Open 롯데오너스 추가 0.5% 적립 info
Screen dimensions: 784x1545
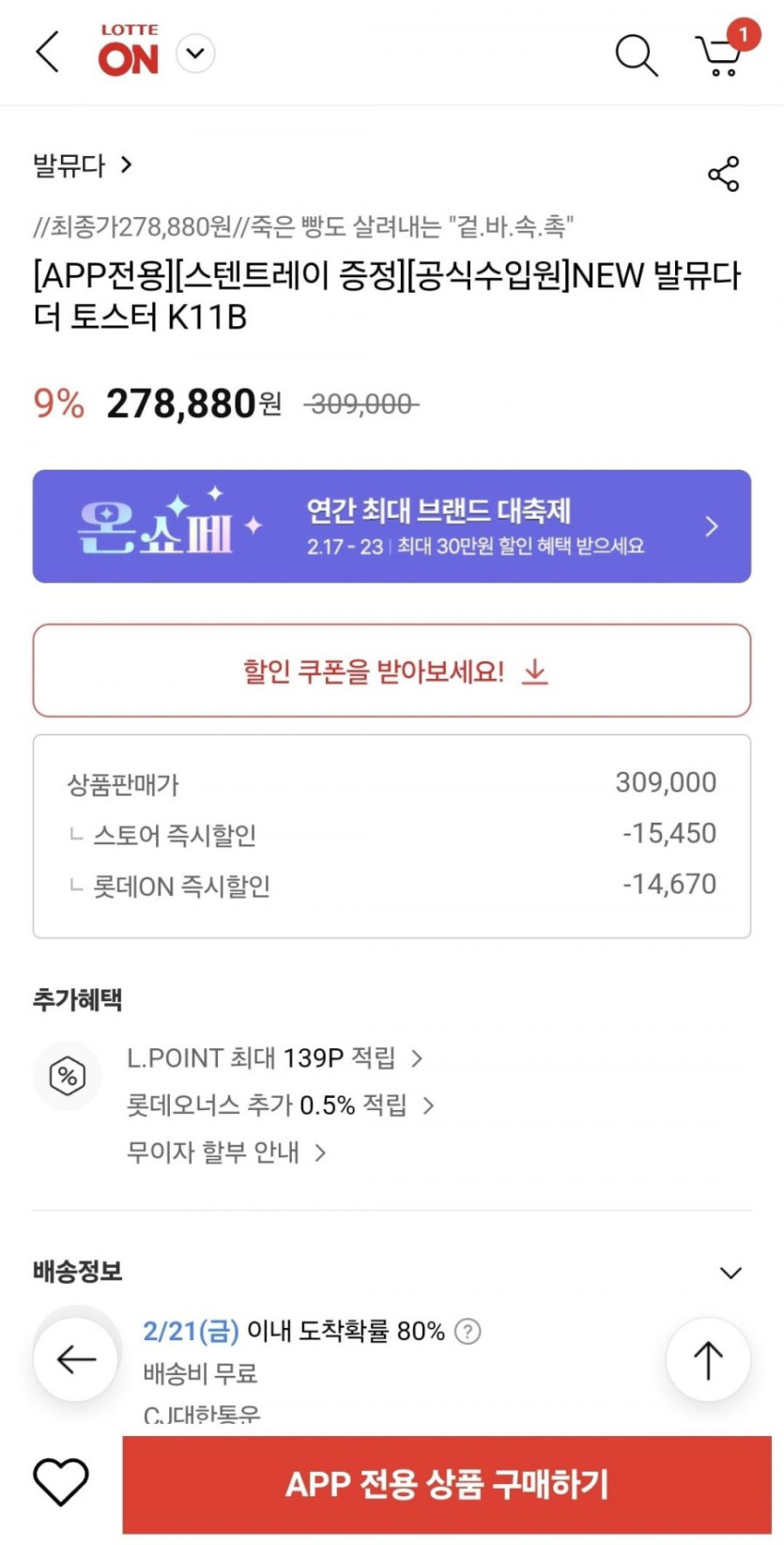(x=280, y=1105)
